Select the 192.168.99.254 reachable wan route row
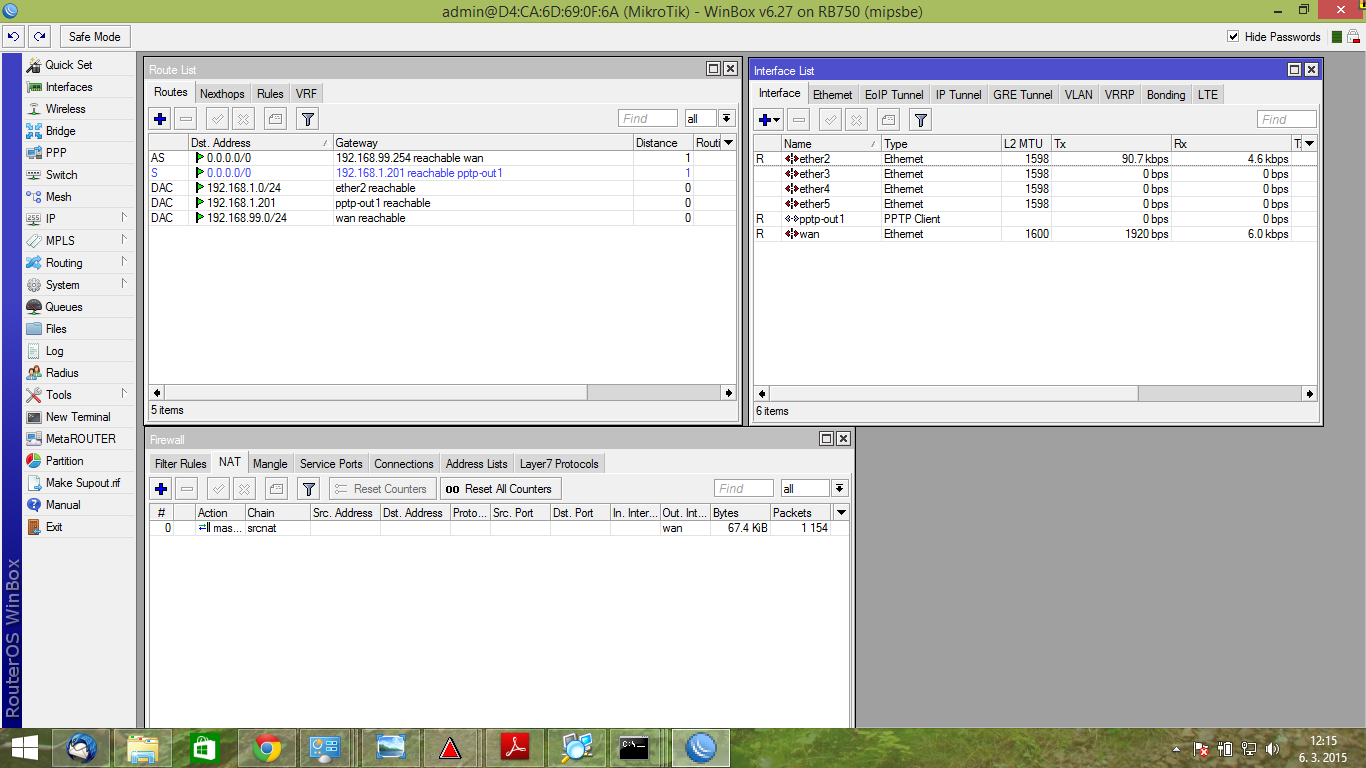 point(442,158)
